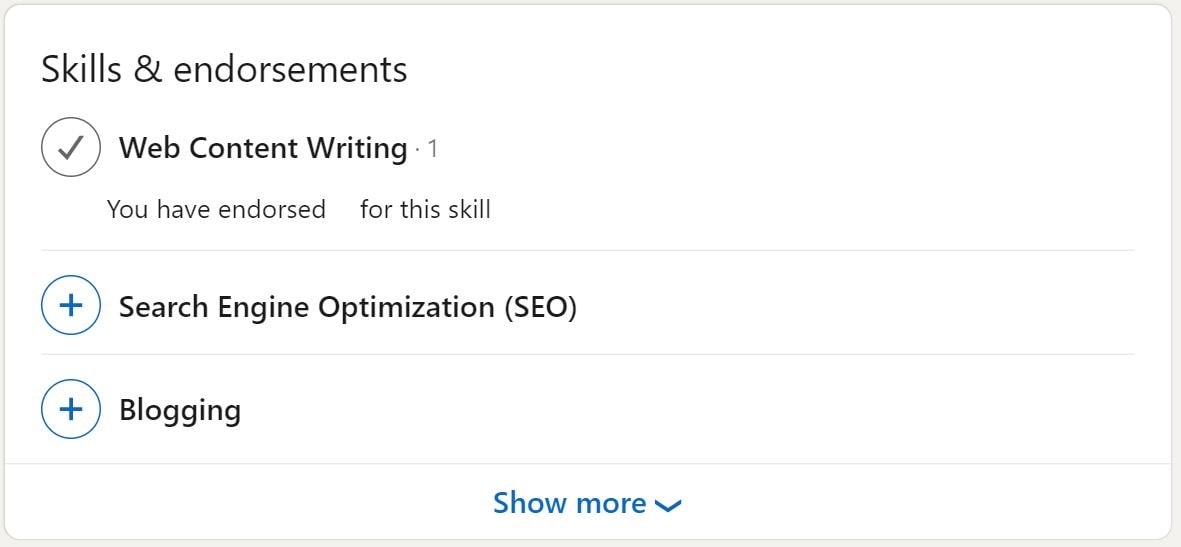
Task: Click blank name gap after "You have endorsed"
Action: 343,209
